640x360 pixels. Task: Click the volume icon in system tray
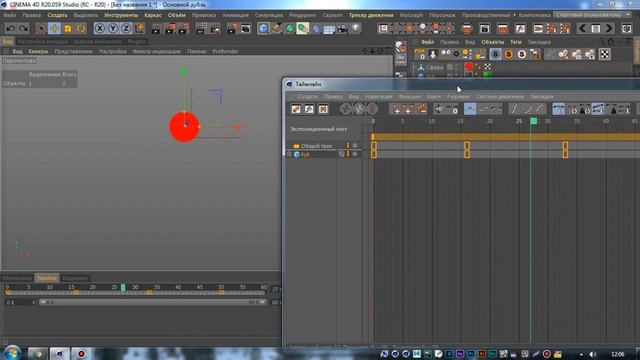point(592,354)
